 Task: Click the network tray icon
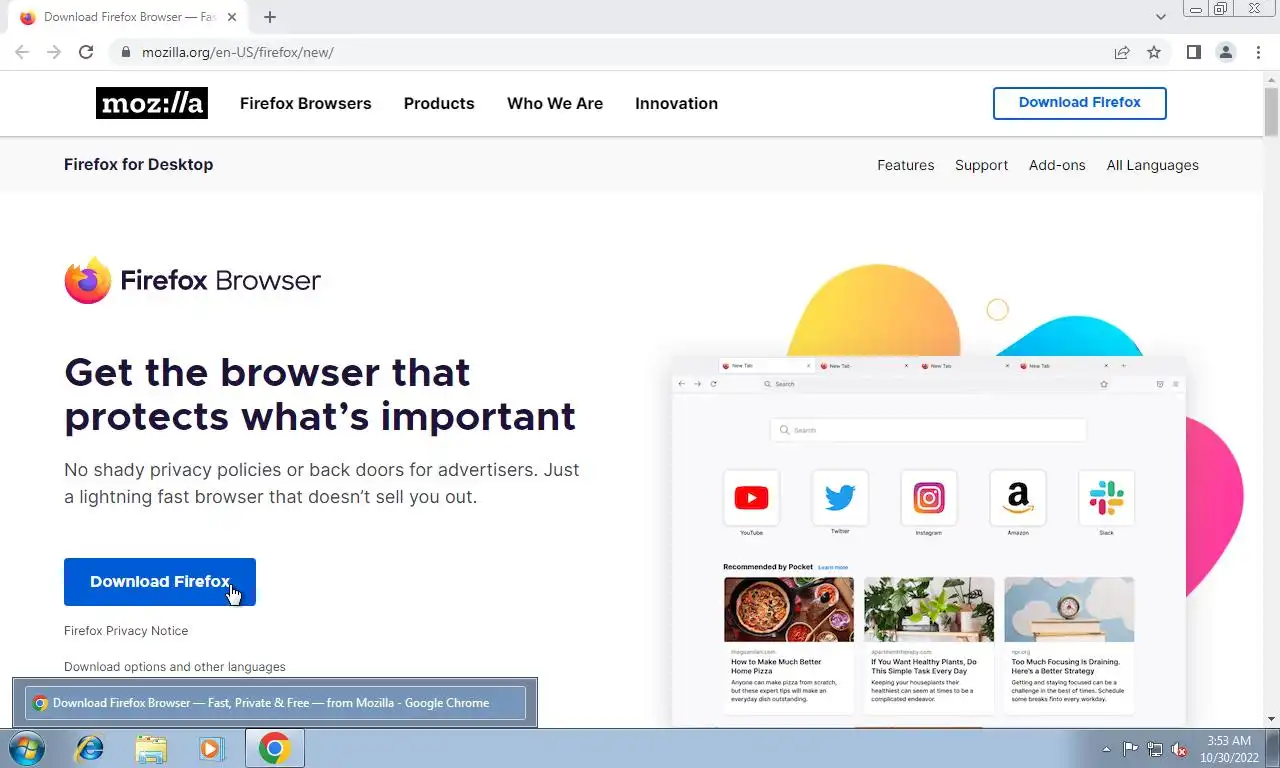pyautogui.click(x=1155, y=749)
